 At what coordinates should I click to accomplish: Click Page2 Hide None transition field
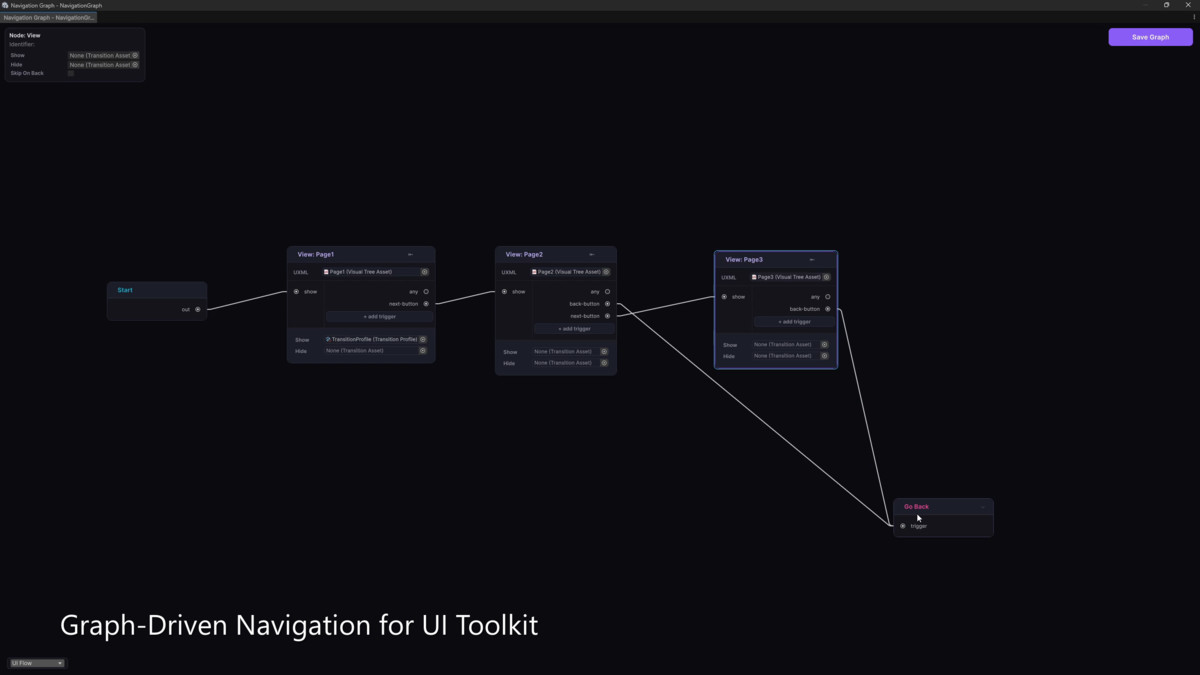point(570,363)
